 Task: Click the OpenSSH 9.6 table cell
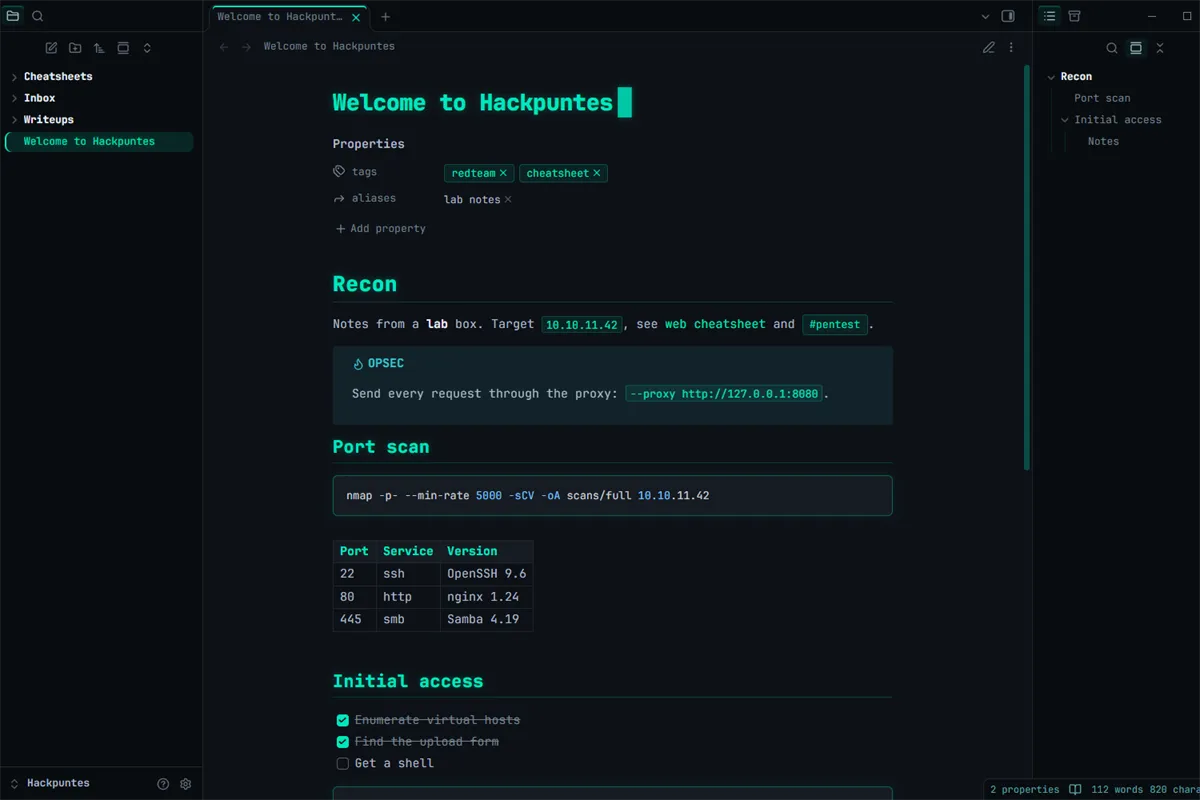(486, 574)
